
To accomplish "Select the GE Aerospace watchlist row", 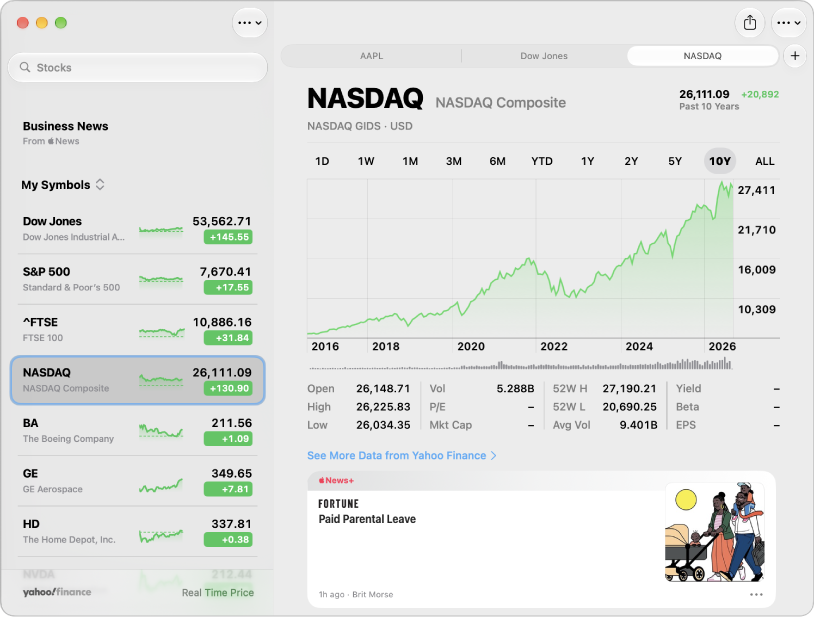I will point(138,481).
